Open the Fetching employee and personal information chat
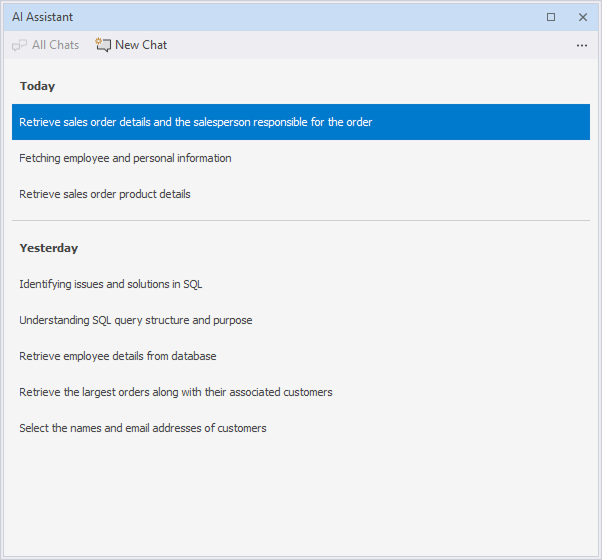Image resolution: width=602 pixels, height=560 pixels. (x=125, y=158)
